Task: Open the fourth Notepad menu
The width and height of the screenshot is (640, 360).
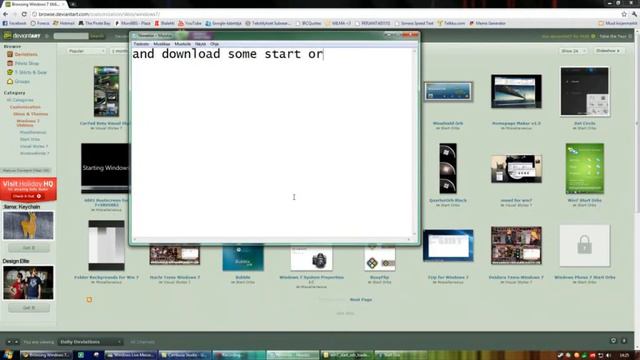Action: point(200,44)
